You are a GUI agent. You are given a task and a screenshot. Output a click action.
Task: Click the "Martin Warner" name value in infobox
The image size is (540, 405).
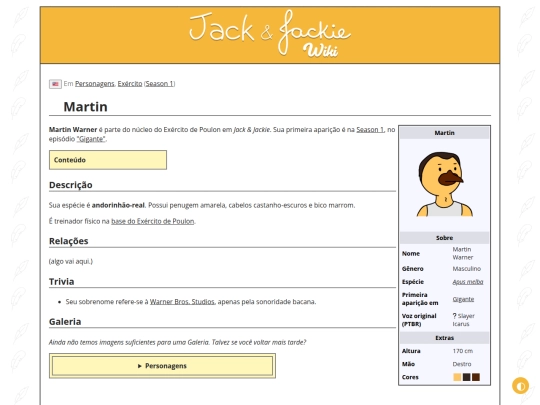(x=463, y=253)
